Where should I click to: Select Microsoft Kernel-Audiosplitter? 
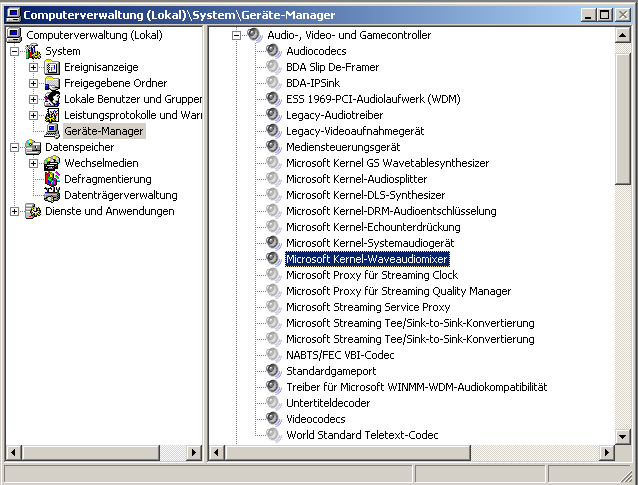(356, 179)
